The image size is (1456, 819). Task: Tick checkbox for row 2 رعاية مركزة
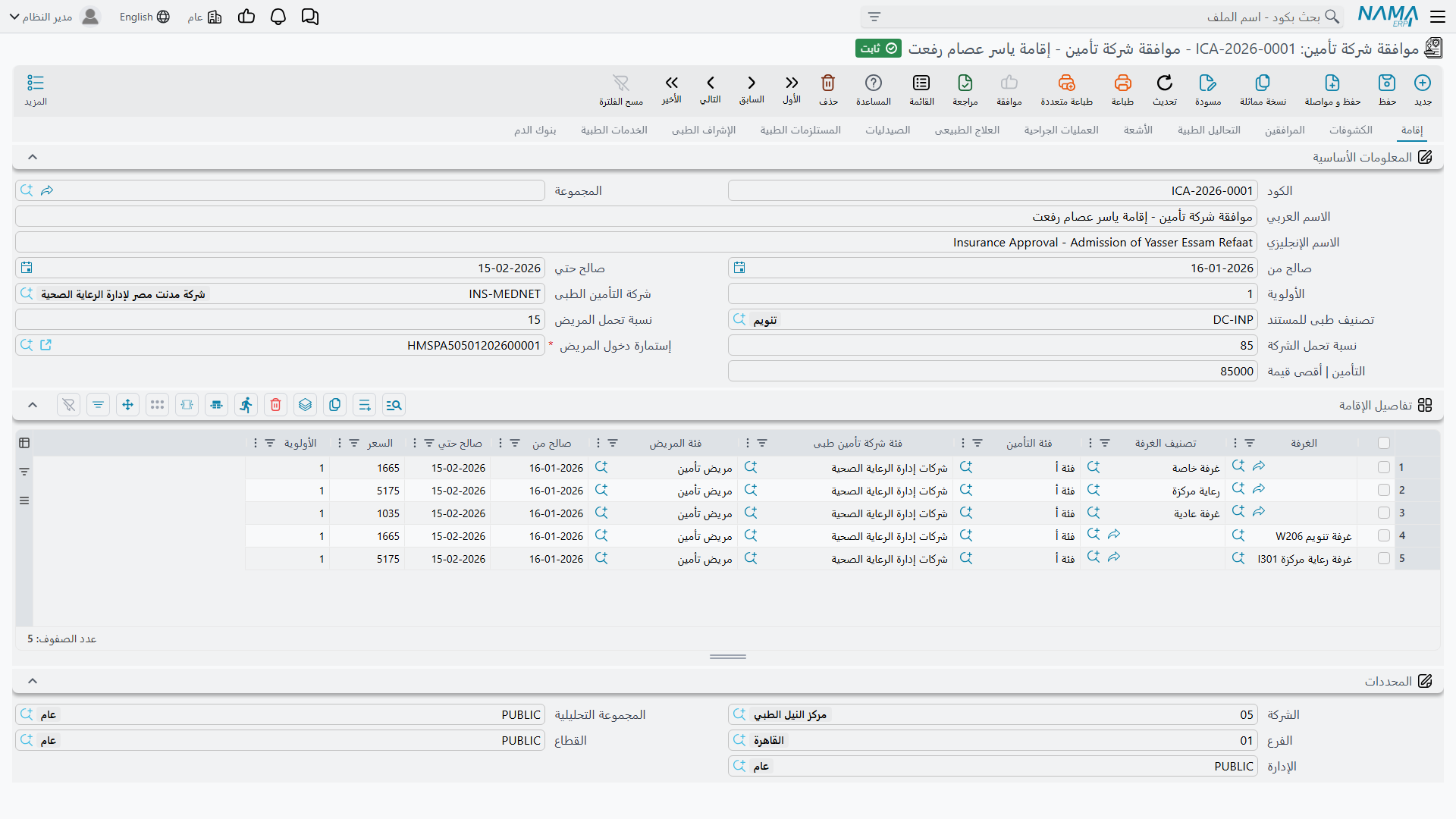click(1384, 491)
